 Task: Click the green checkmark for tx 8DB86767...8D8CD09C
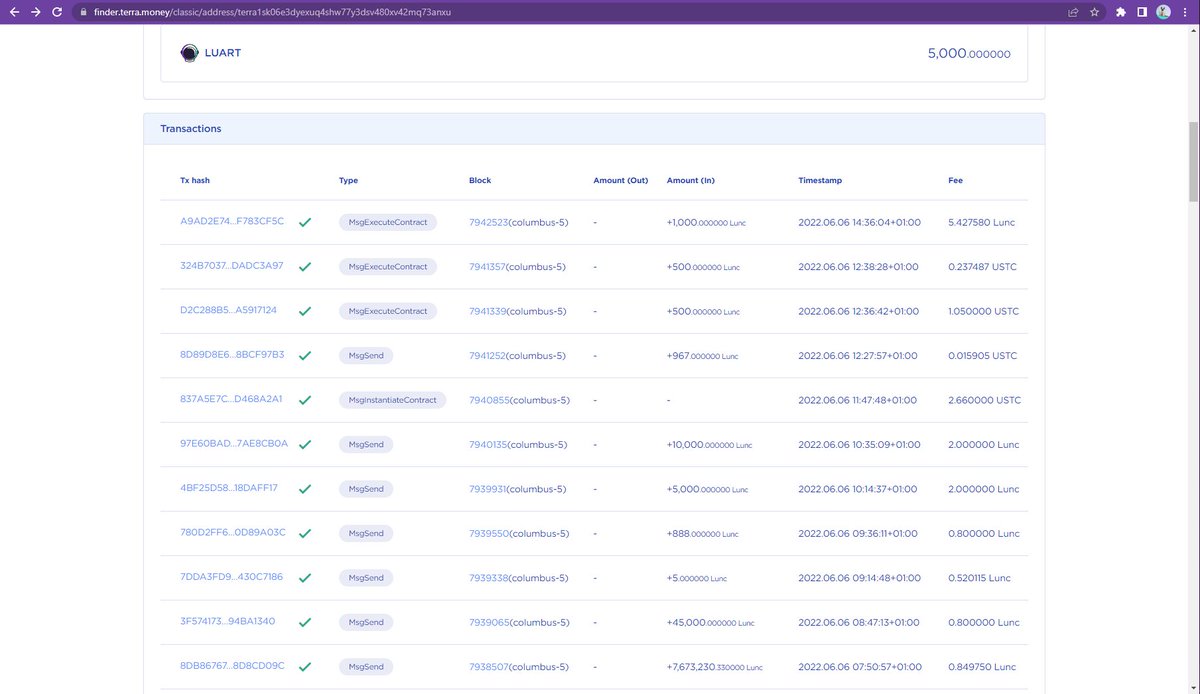pos(305,667)
